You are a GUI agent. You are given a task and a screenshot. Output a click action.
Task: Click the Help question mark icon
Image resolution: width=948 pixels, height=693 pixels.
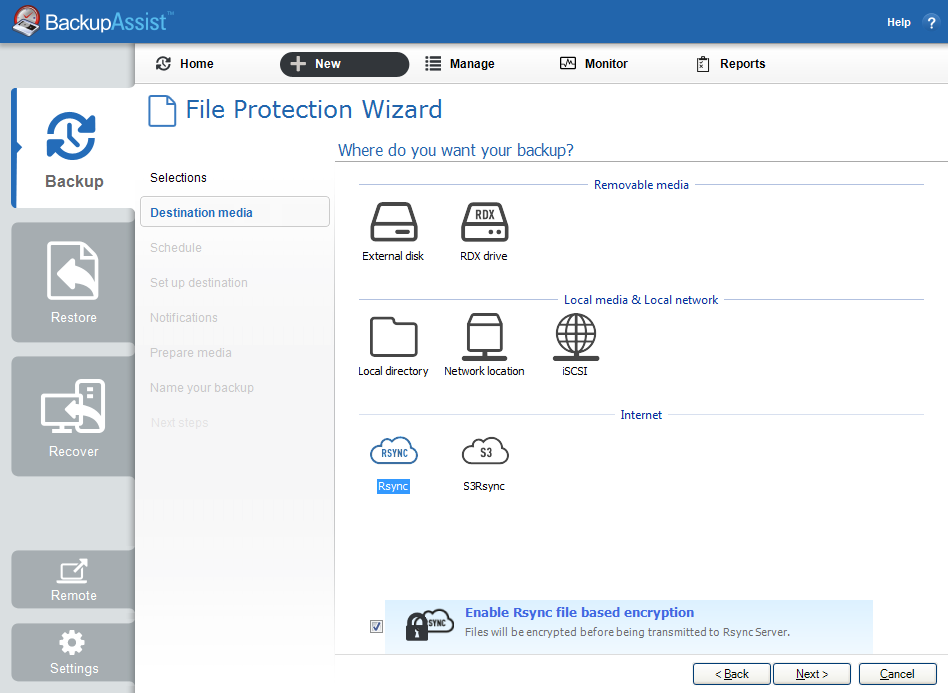pyautogui.click(x=930, y=21)
